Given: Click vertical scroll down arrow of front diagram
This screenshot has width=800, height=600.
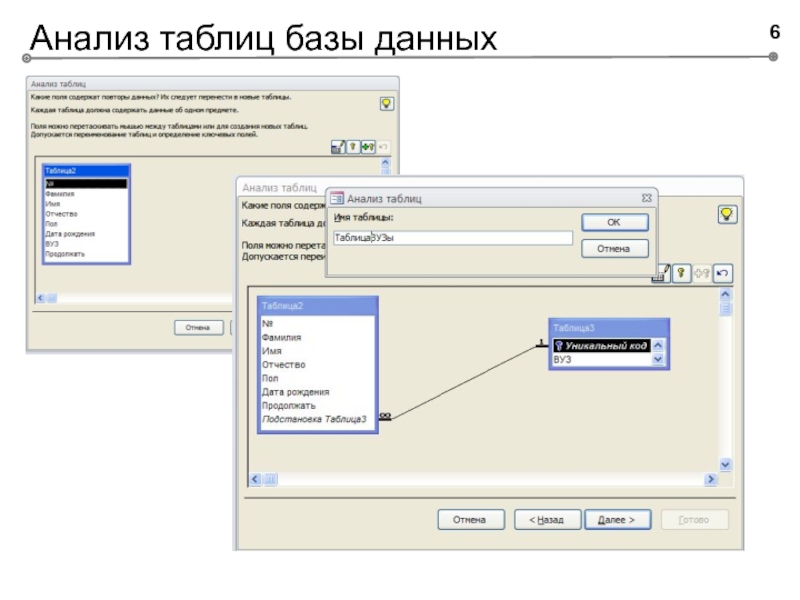Looking at the screenshot, I should (725, 464).
